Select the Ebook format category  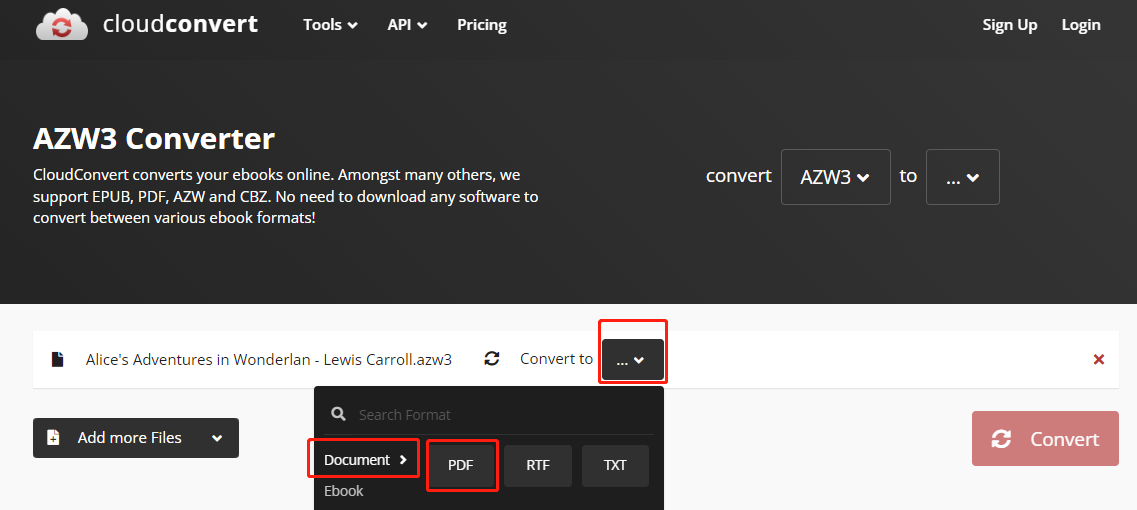tap(344, 491)
